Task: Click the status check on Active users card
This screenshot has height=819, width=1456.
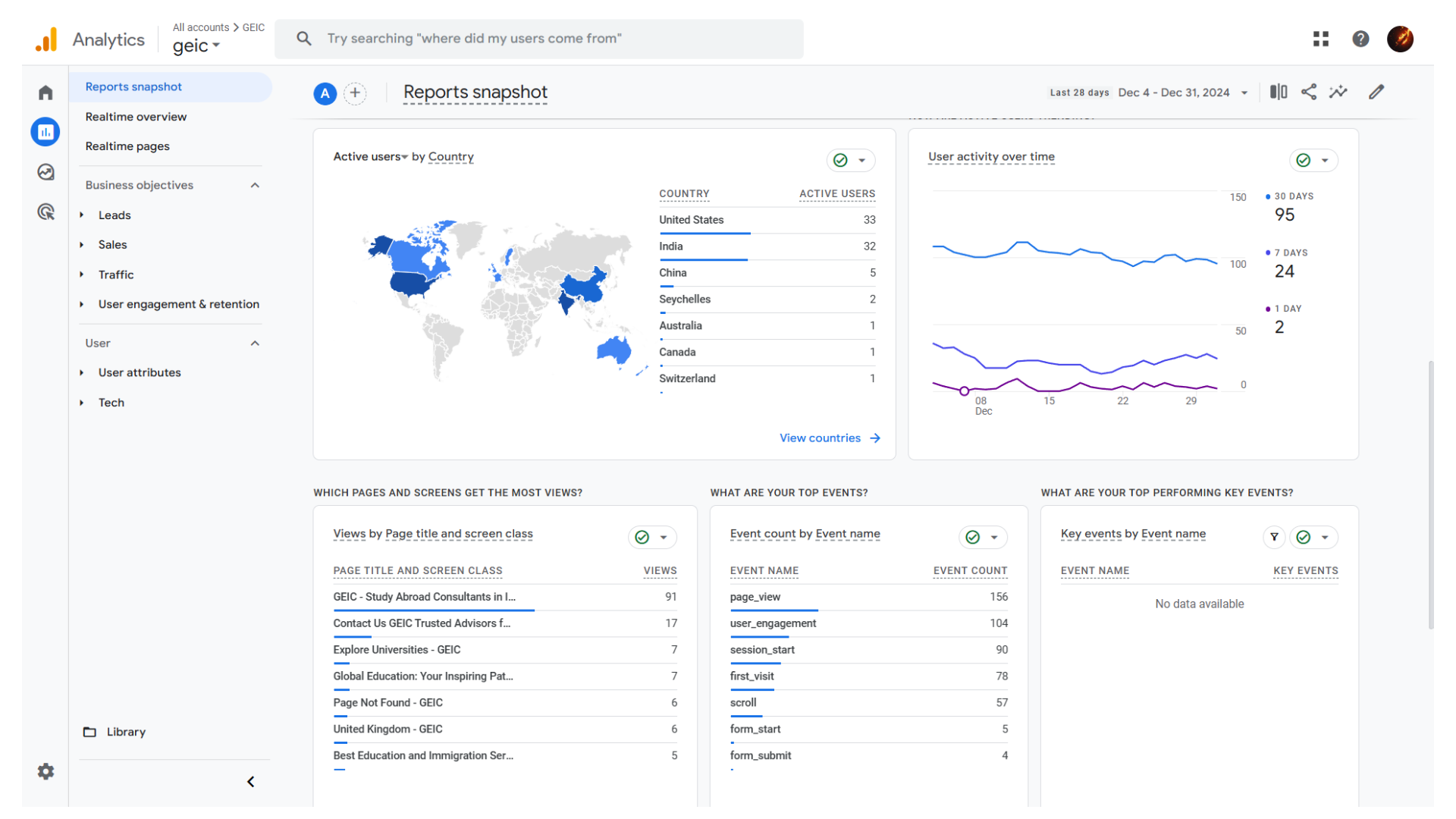Action: pos(840,160)
